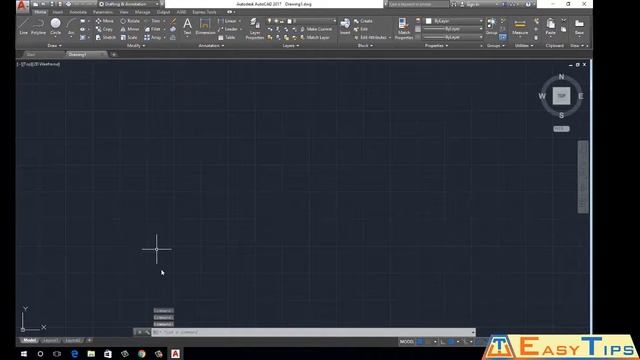
Task: Open the Windows Start menu
Action: pos(24,354)
